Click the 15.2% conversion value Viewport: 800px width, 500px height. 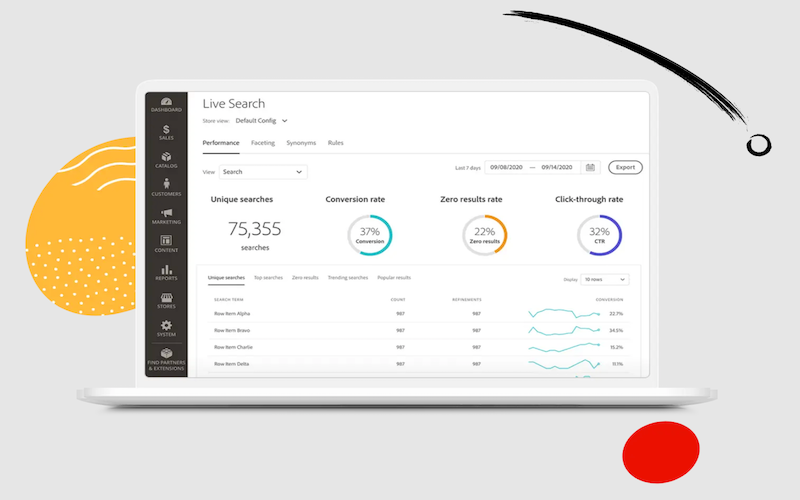[x=616, y=347]
